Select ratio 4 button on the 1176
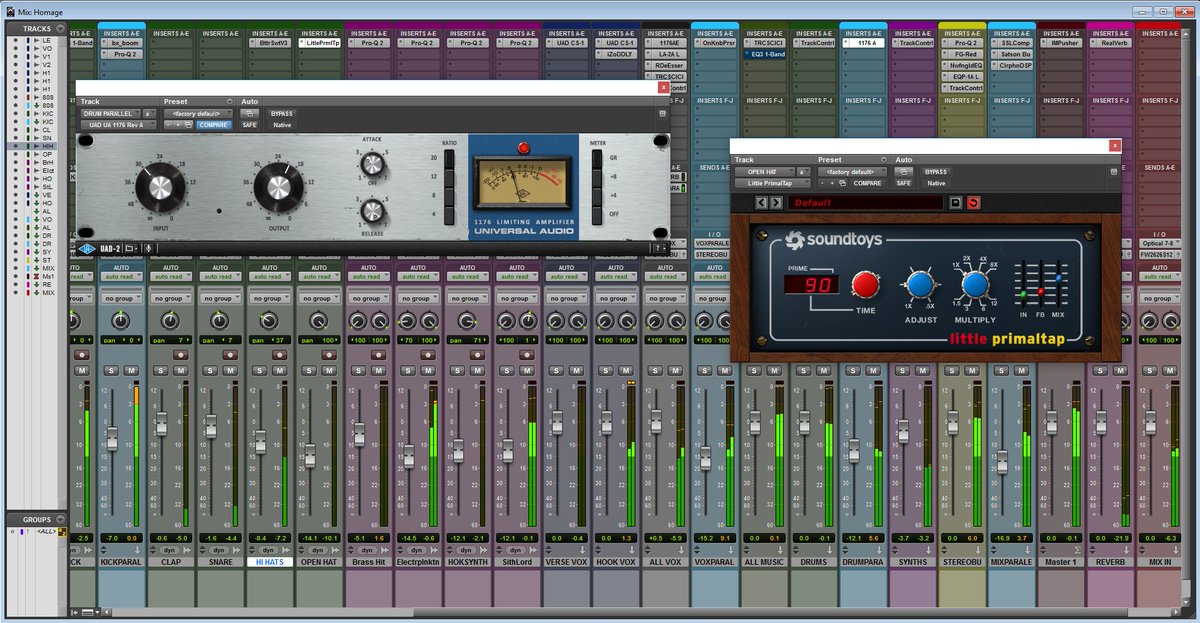 click(448, 215)
